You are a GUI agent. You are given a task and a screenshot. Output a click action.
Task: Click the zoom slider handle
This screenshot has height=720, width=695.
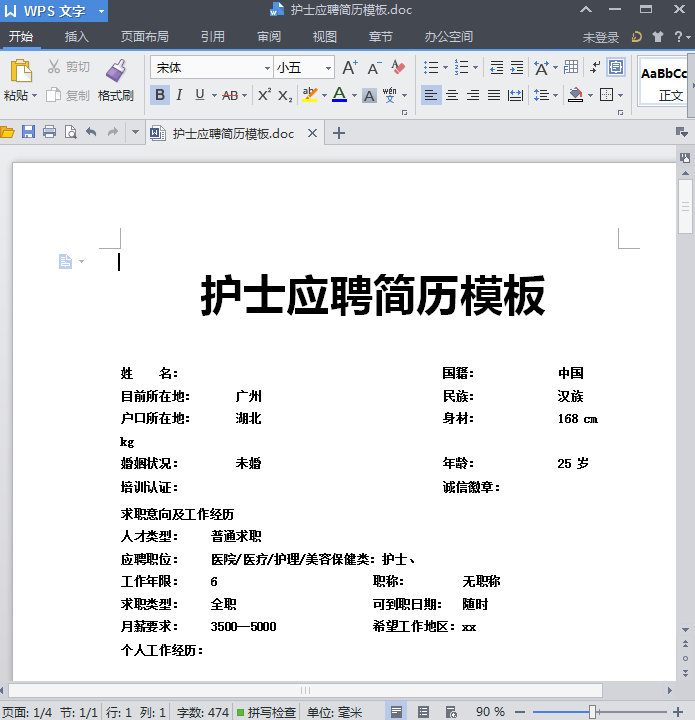(592, 712)
